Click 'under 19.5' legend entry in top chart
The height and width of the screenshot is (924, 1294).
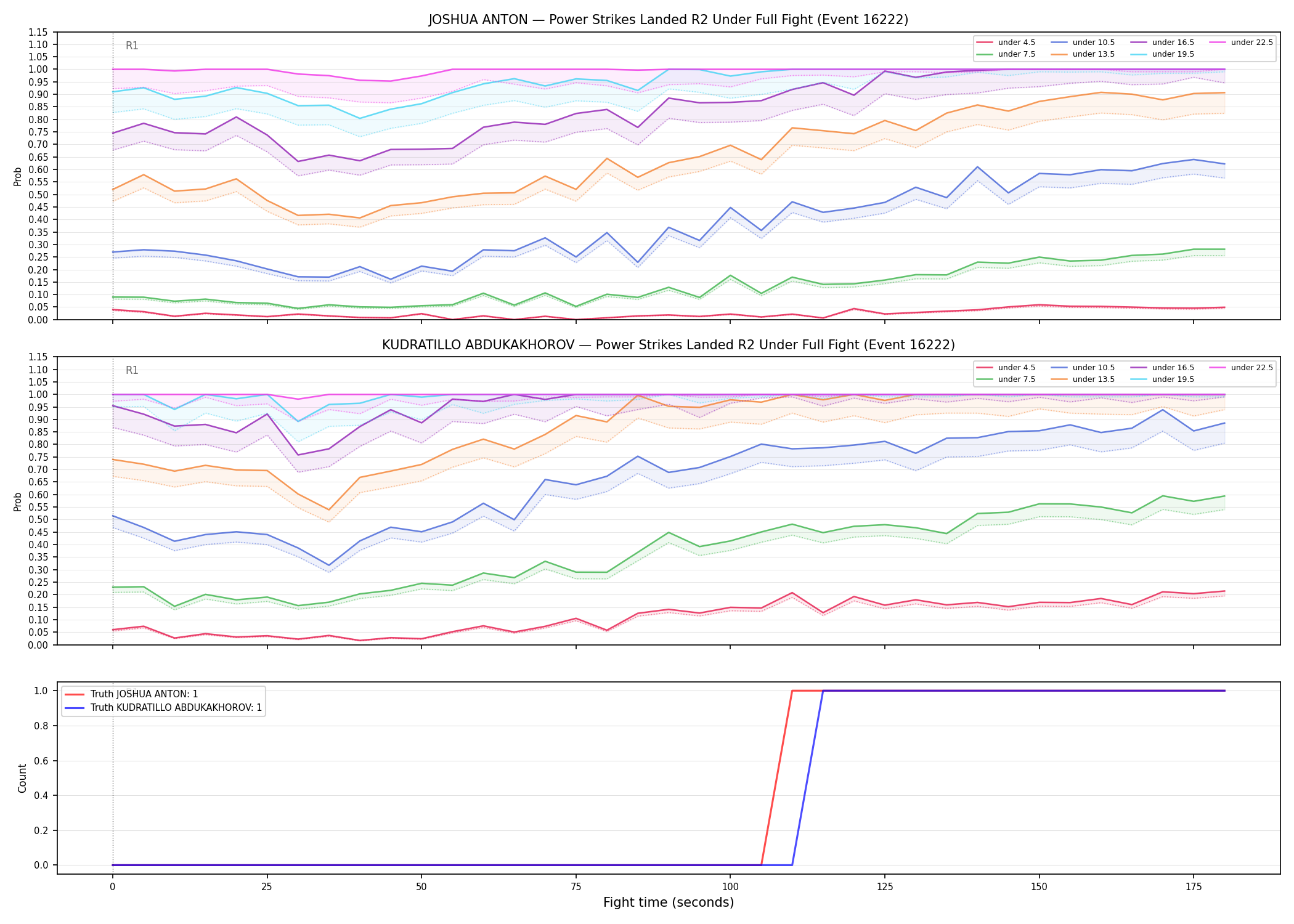pos(1163,54)
